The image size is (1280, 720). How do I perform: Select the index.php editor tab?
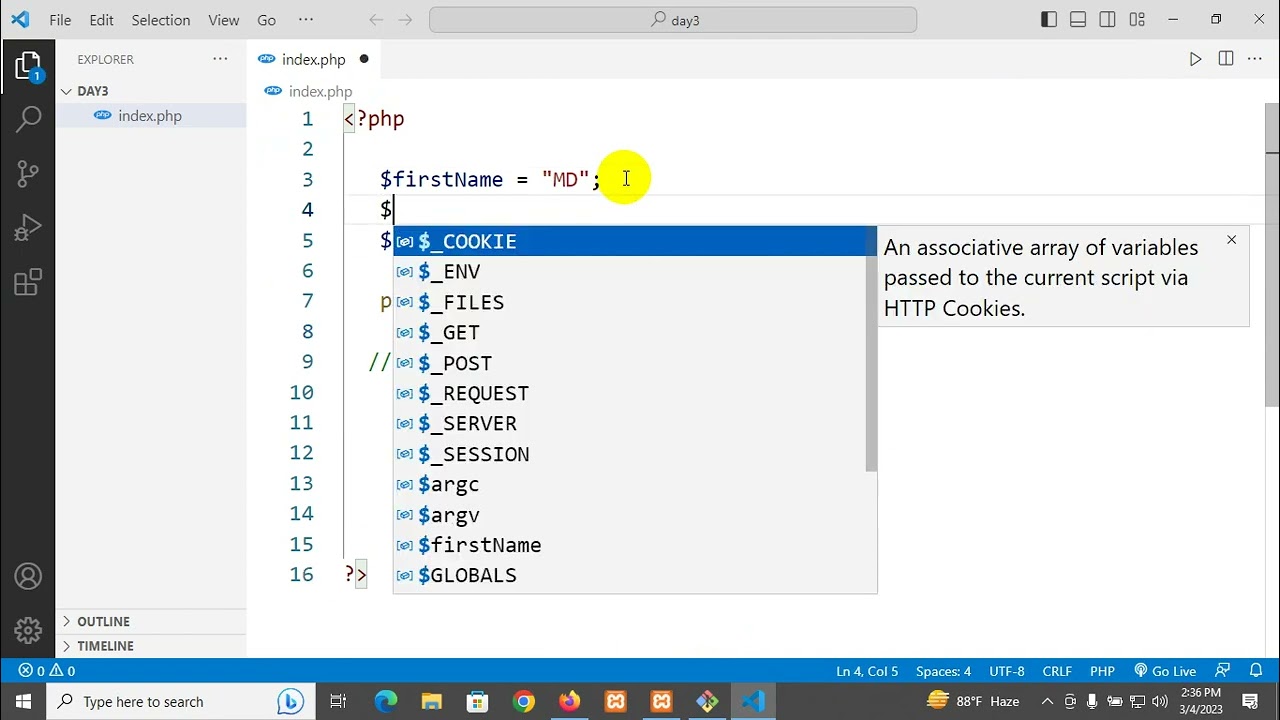click(x=313, y=59)
